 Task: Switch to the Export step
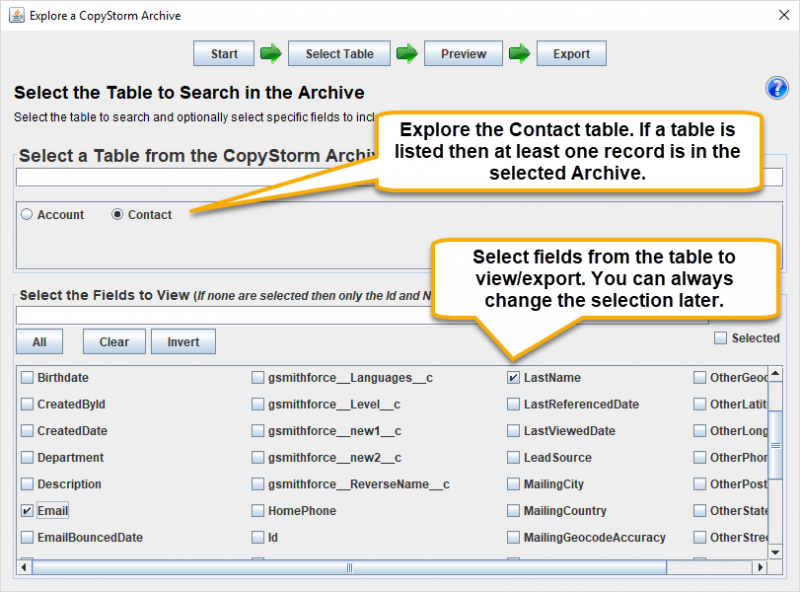(571, 53)
